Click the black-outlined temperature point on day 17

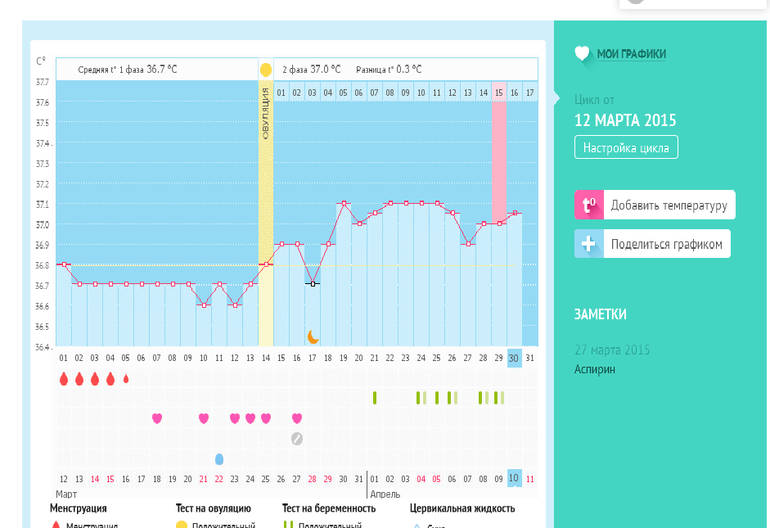coord(312,284)
